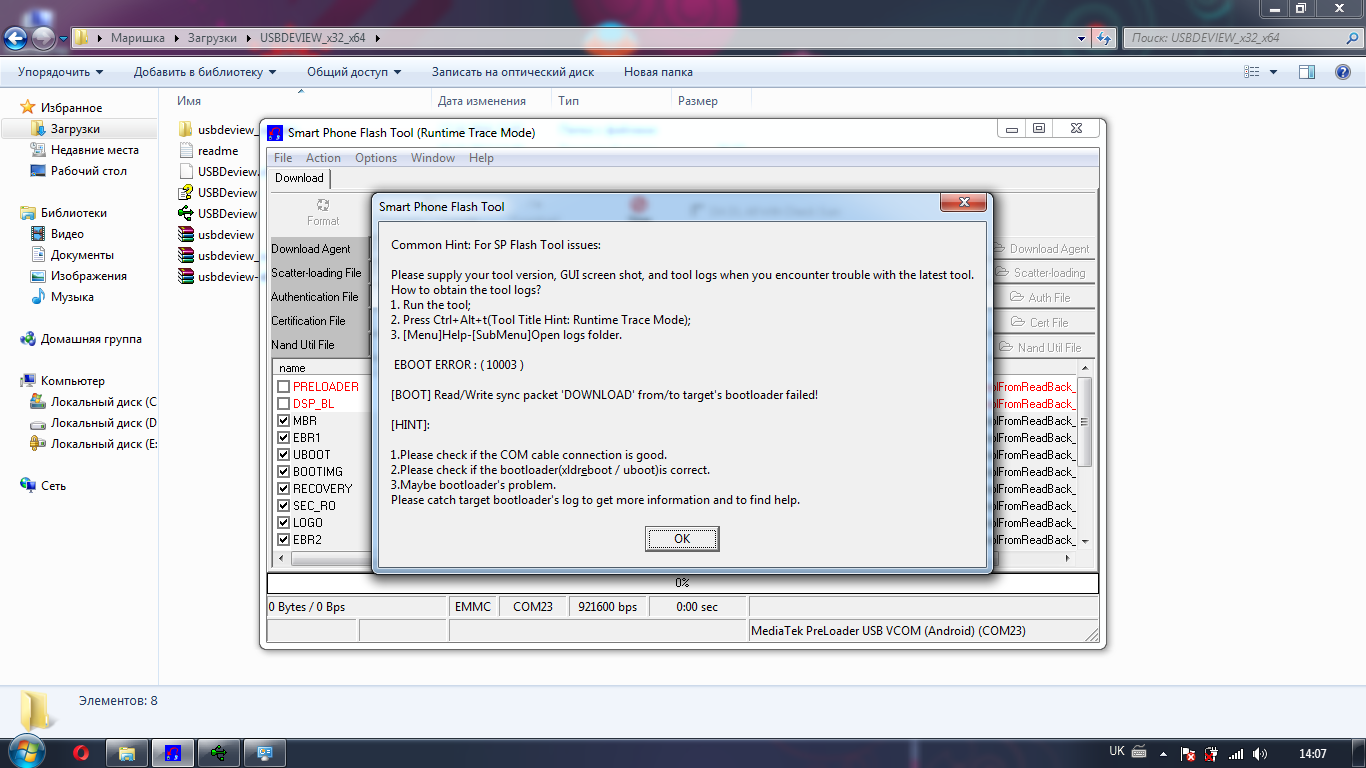Select Загрузки in the navigation pane
The image size is (1366, 768).
[75, 129]
